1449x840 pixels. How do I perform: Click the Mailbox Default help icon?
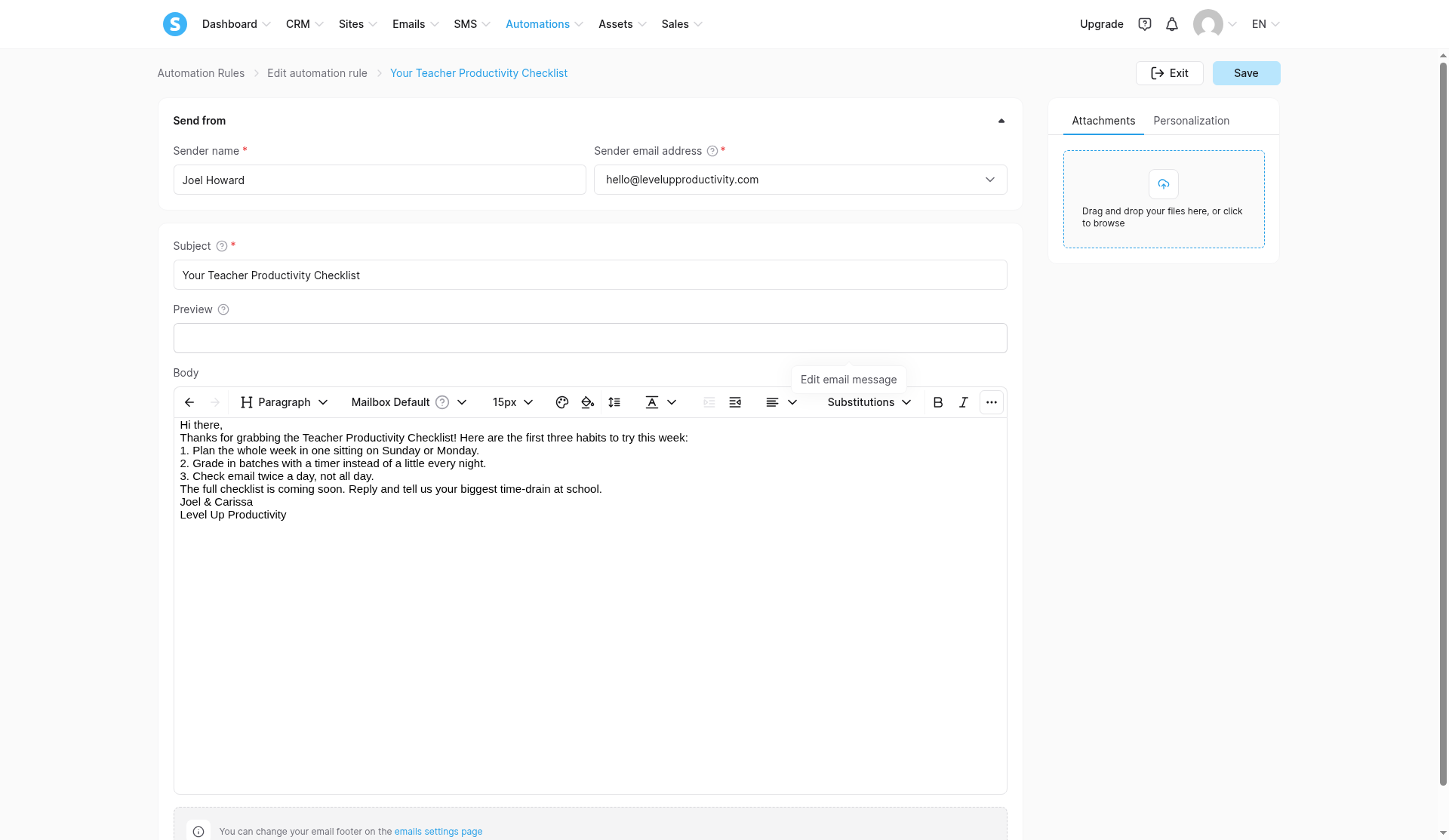tap(442, 402)
